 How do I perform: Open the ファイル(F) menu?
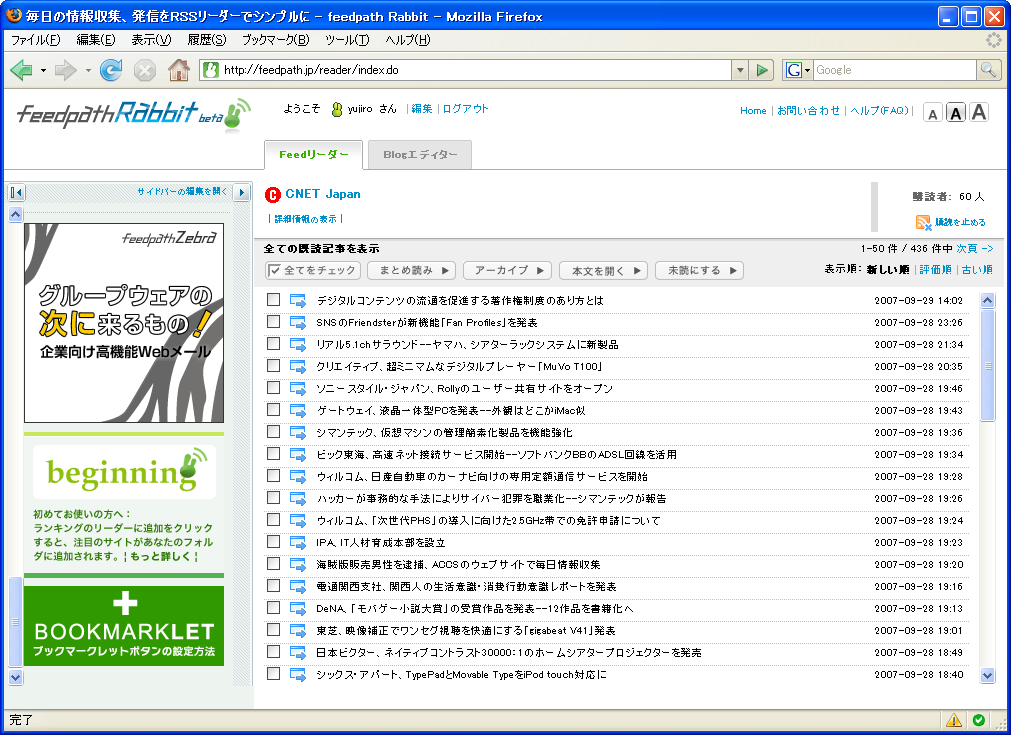[35, 40]
